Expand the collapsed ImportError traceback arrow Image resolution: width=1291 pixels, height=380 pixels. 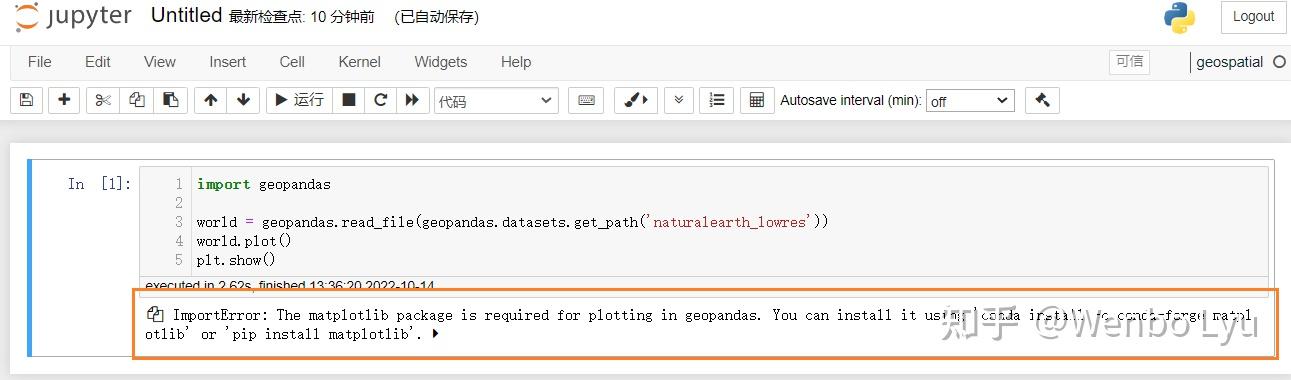pyautogui.click(x=435, y=334)
